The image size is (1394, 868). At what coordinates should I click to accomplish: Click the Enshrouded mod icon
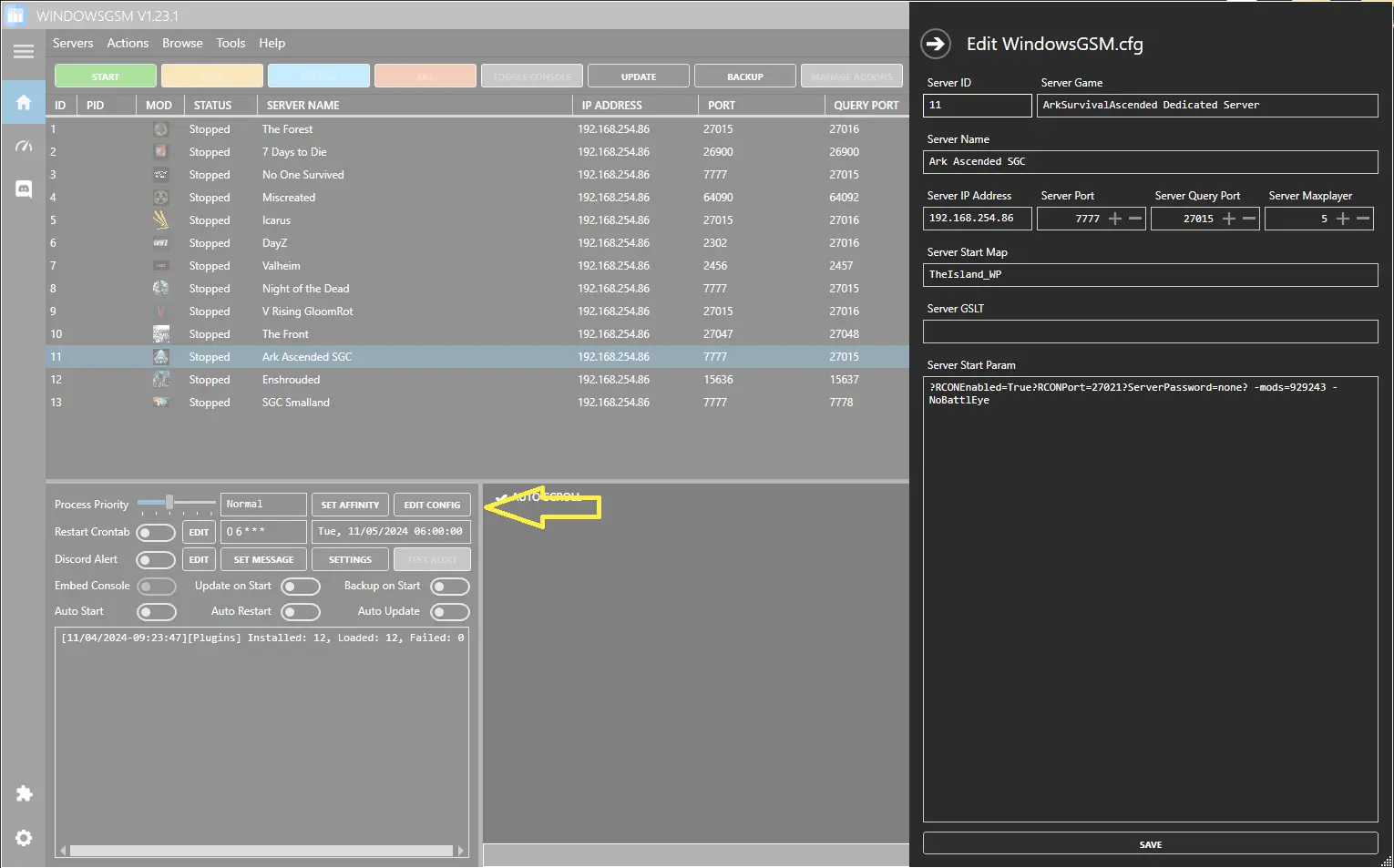[x=160, y=380]
